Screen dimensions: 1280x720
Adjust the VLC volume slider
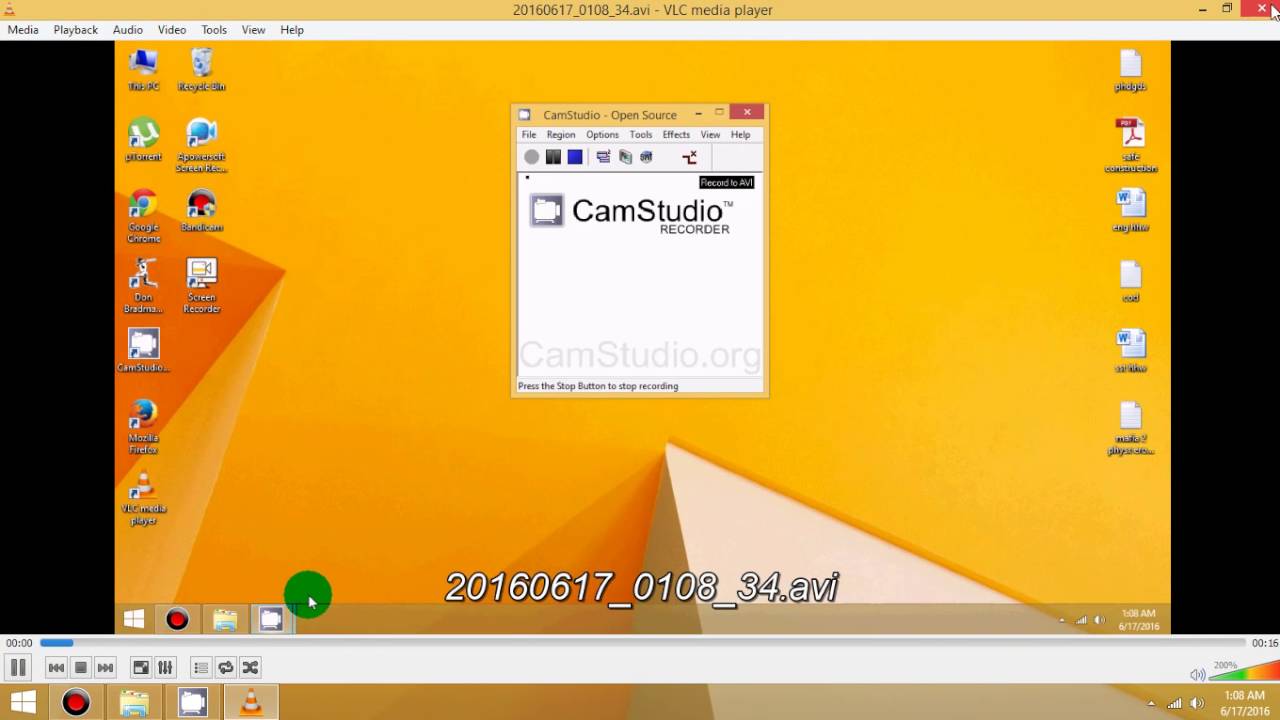tap(1243, 673)
